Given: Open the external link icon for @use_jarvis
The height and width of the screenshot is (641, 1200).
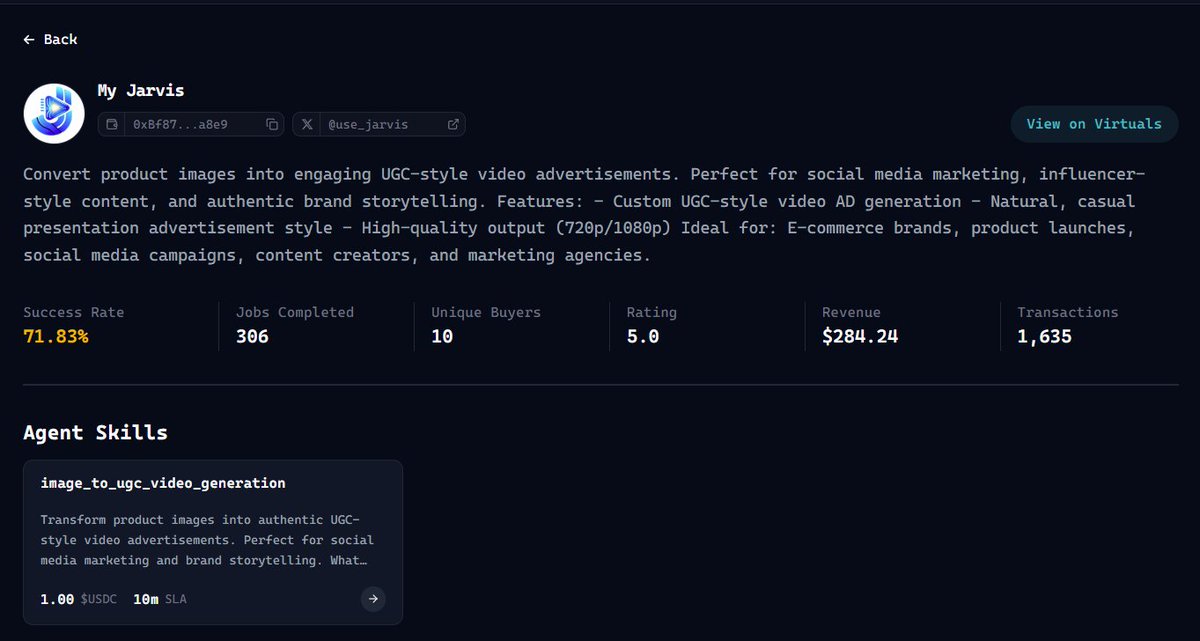Looking at the screenshot, I should pyautogui.click(x=453, y=125).
